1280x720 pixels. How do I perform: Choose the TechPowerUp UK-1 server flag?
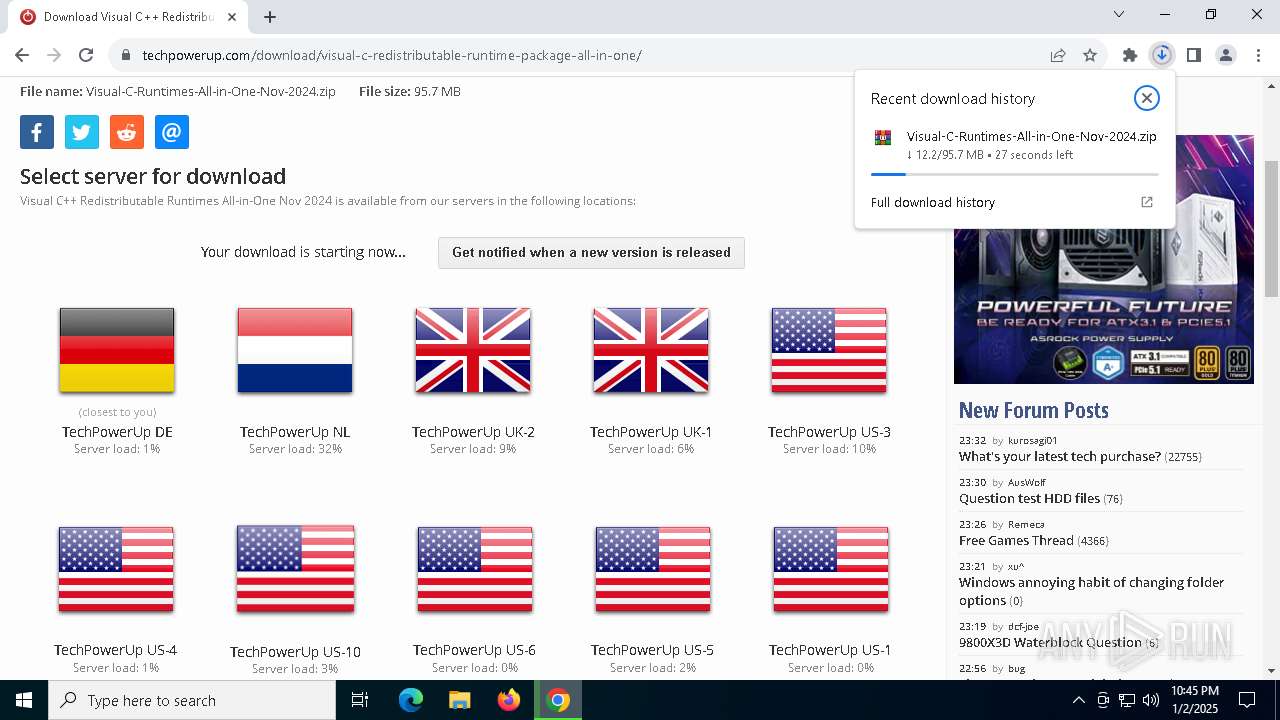651,350
